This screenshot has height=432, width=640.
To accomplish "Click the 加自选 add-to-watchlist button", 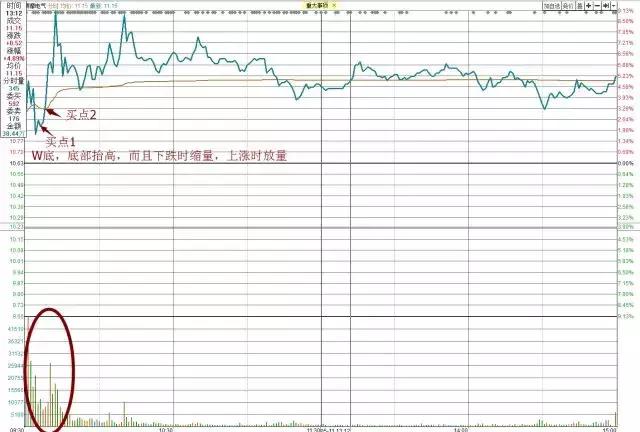I will pos(552,6).
